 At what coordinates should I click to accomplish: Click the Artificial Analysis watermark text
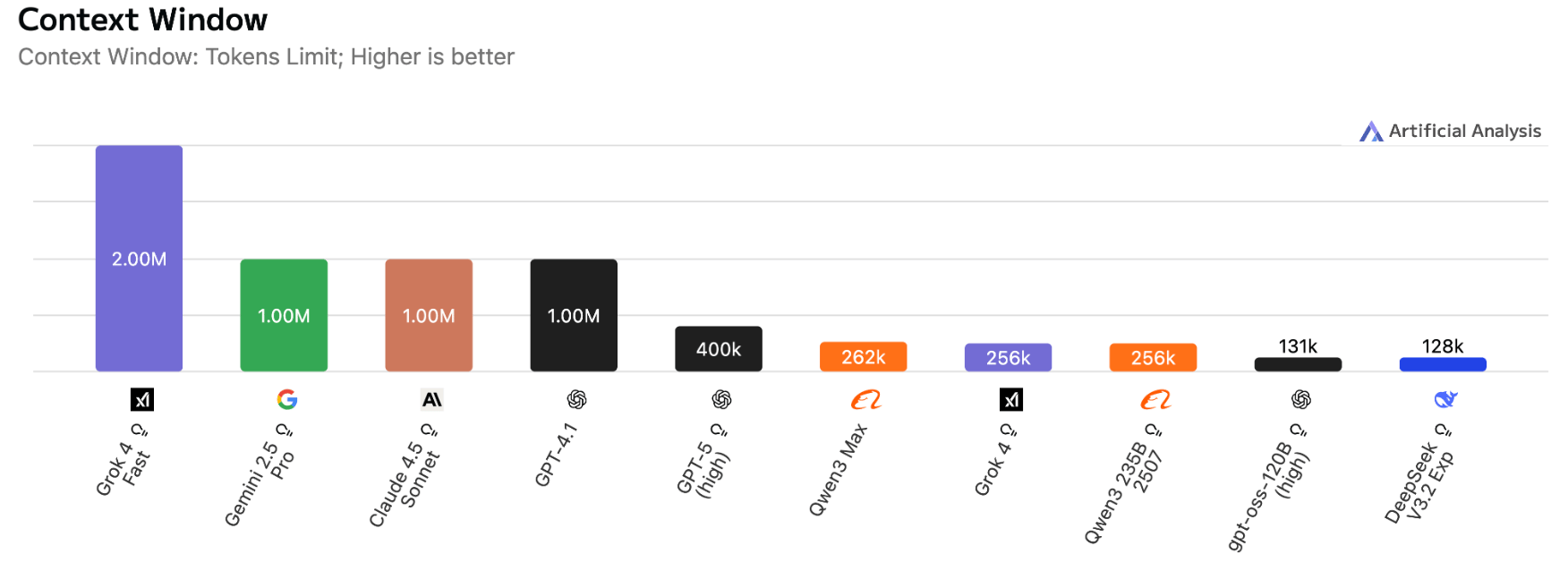1464,132
